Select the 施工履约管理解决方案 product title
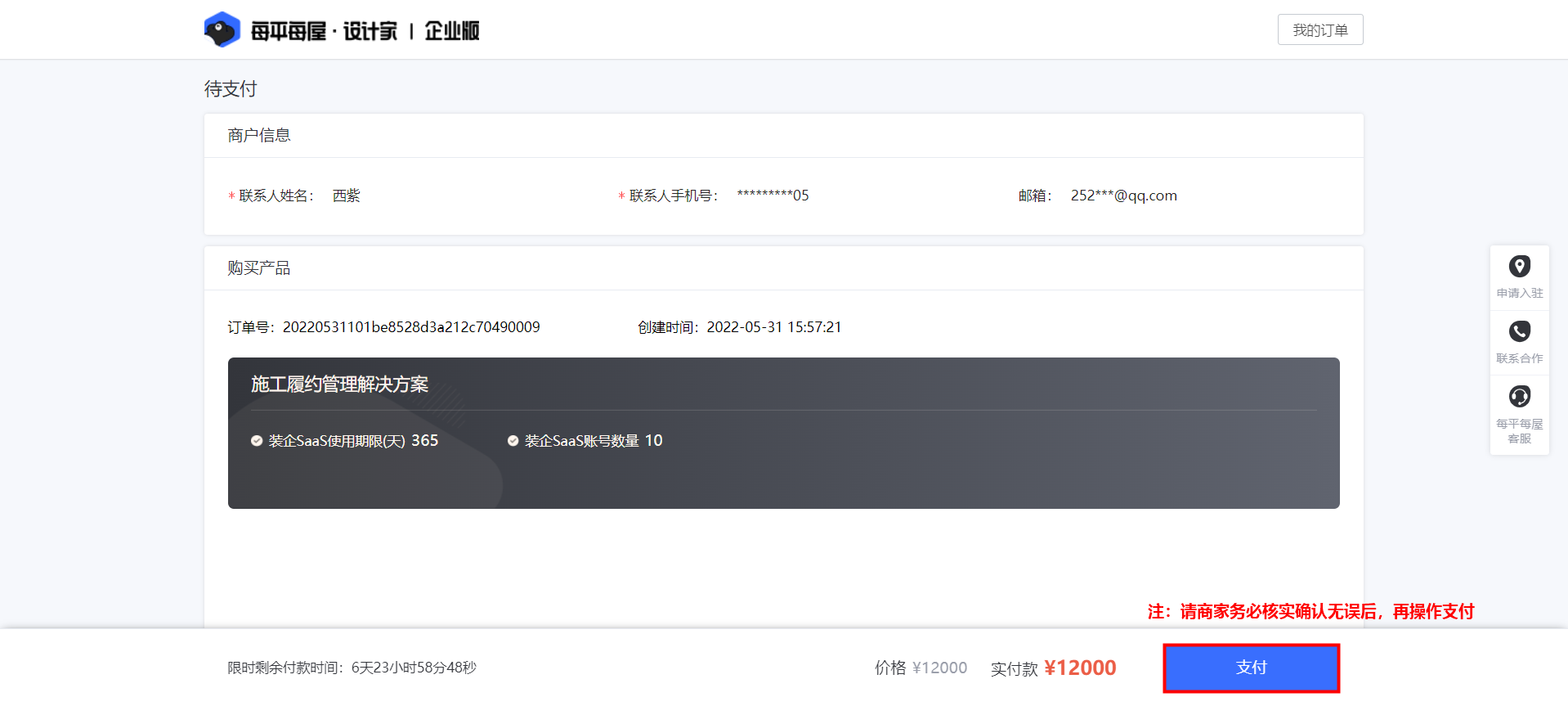Screen dimensions: 1568x706 [x=339, y=384]
